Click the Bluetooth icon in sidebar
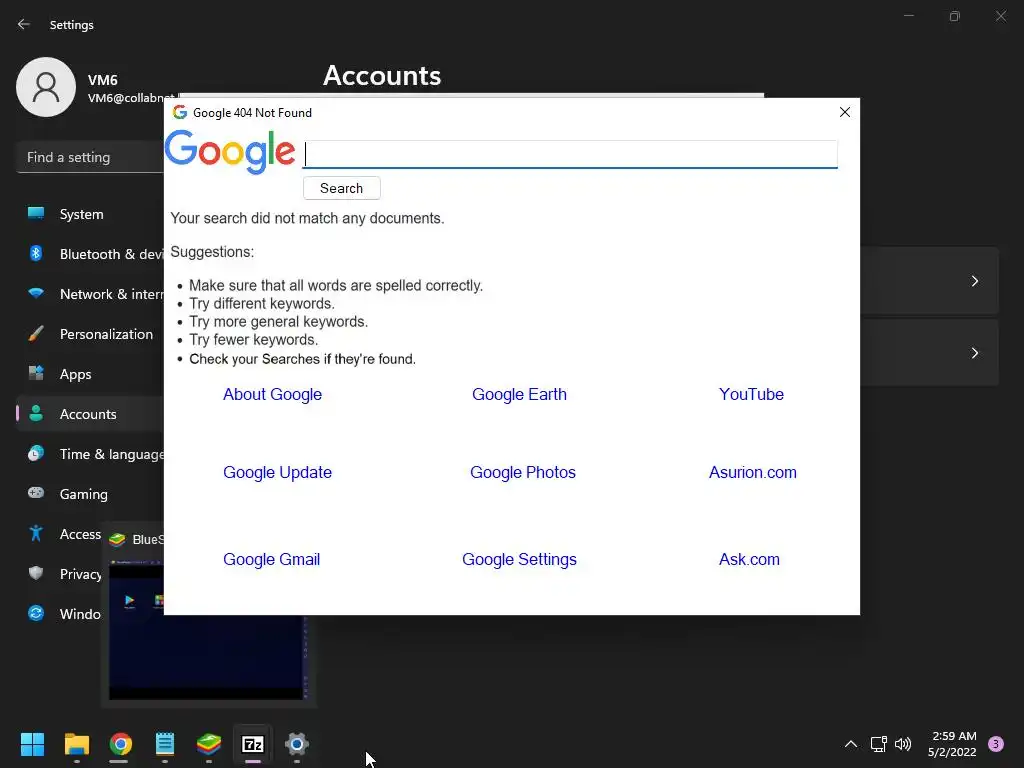Screen dimensions: 1024x768 36,253
